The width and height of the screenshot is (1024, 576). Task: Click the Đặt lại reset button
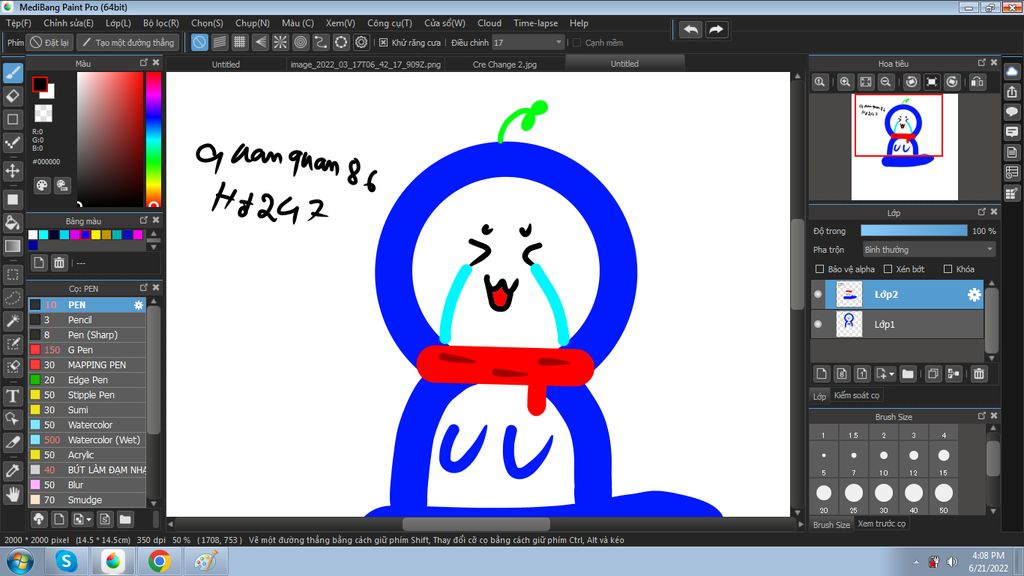pyautogui.click(x=49, y=42)
